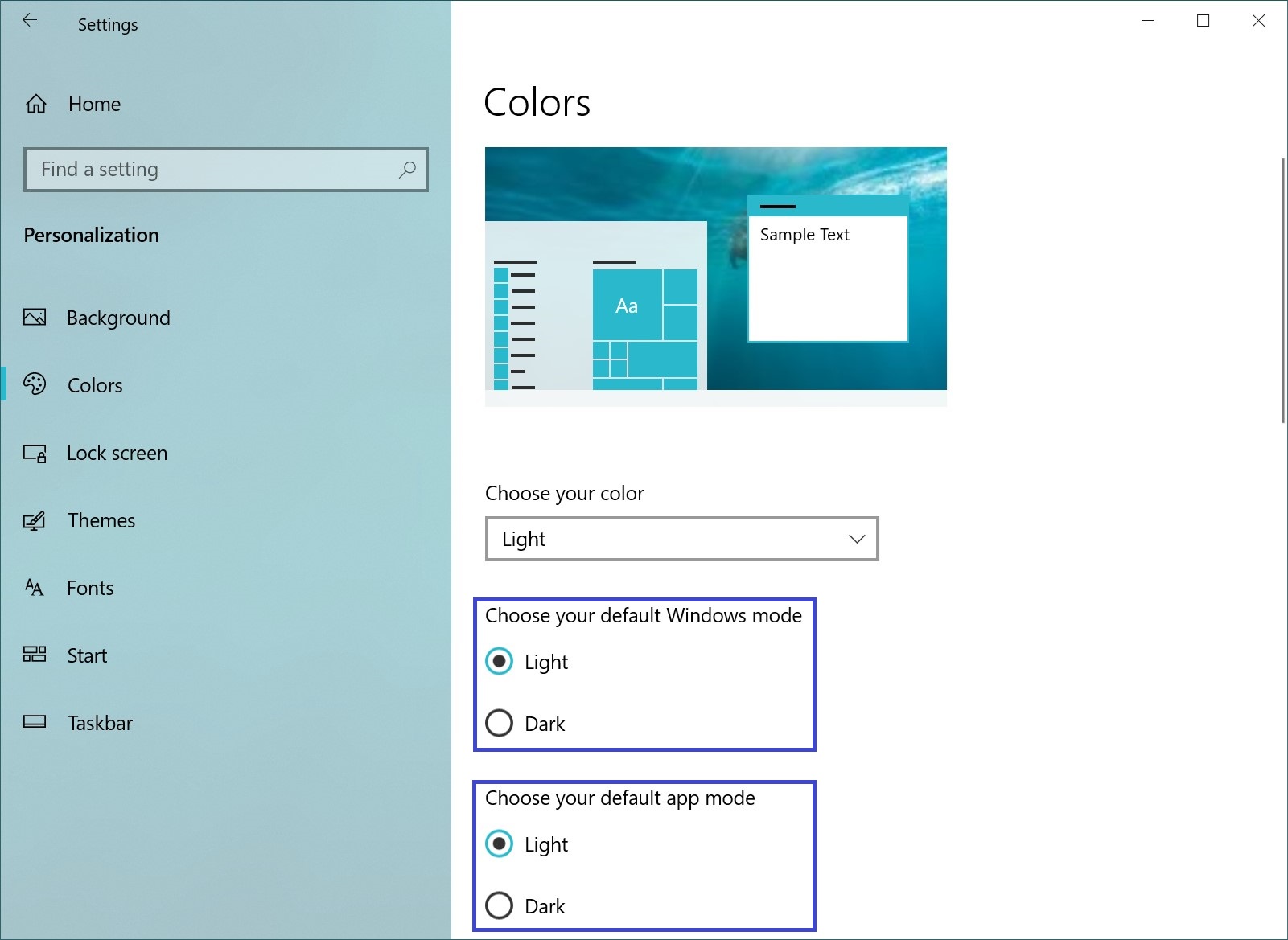
Task: Click the Lock screen icon
Action: click(x=35, y=454)
